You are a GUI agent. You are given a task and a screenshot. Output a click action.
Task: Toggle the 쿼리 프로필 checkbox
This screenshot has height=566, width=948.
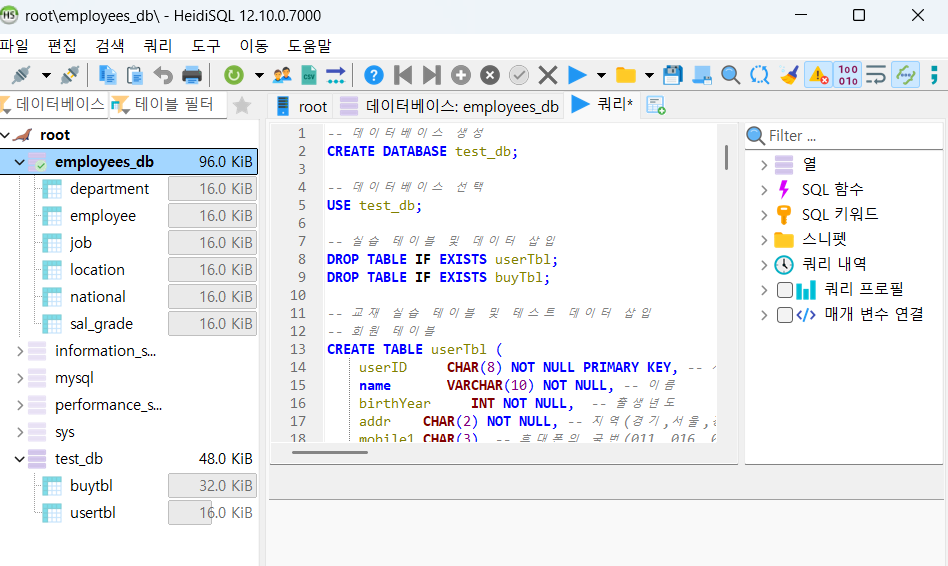pyautogui.click(x=785, y=290)
